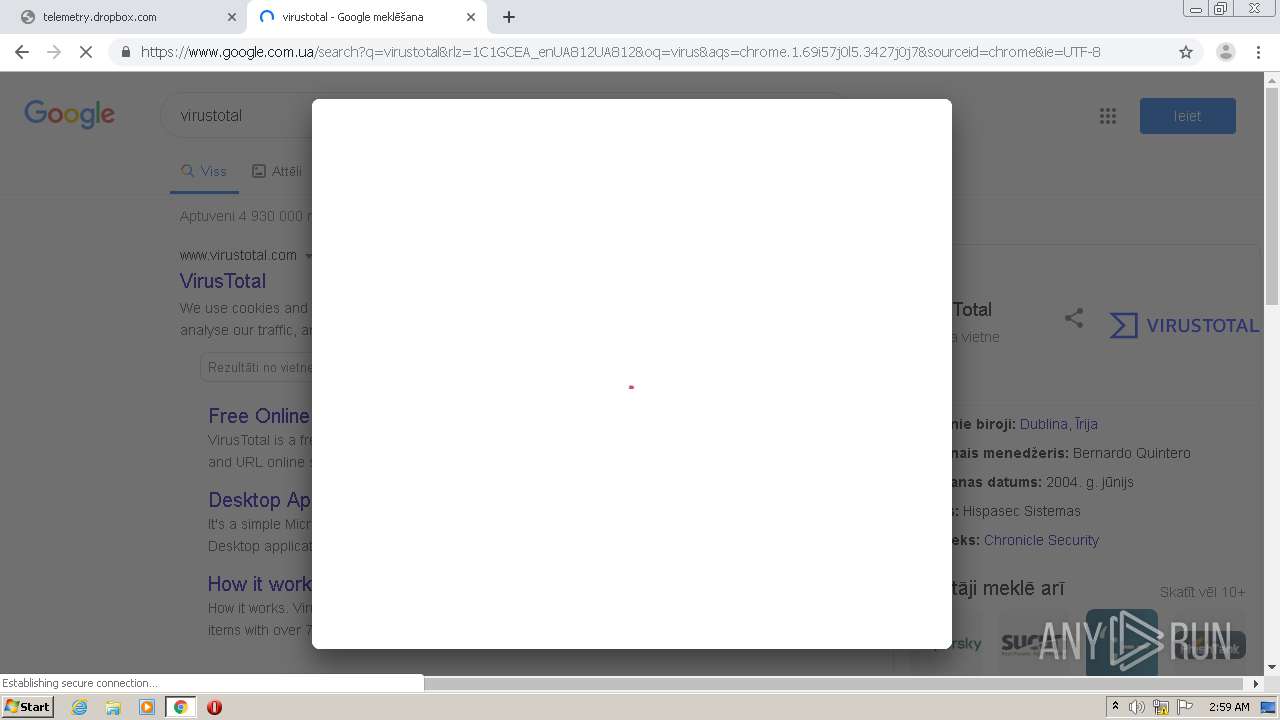This screenshot has width=1280, height=720.
Task: Close the telemetry.dropbox.com tab
Action: click(x=231, y=17)
